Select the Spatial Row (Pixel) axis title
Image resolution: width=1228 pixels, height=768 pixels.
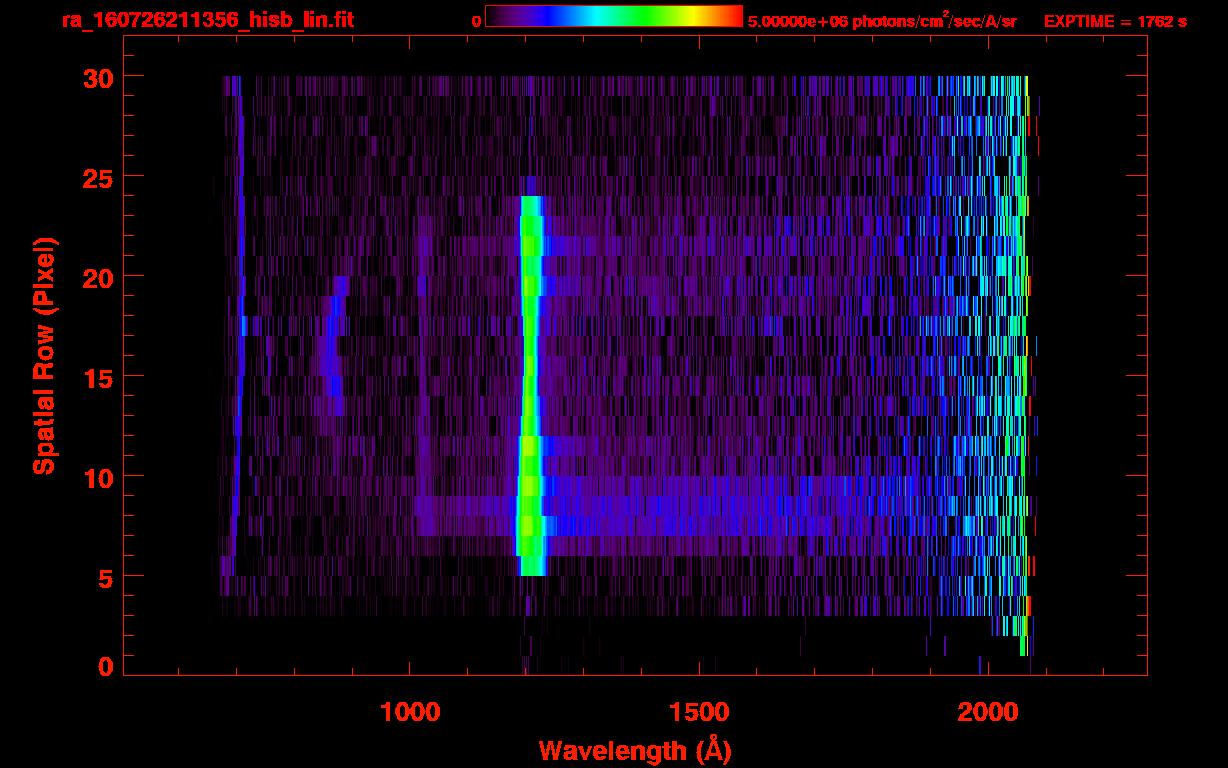[x=44, y=356]
